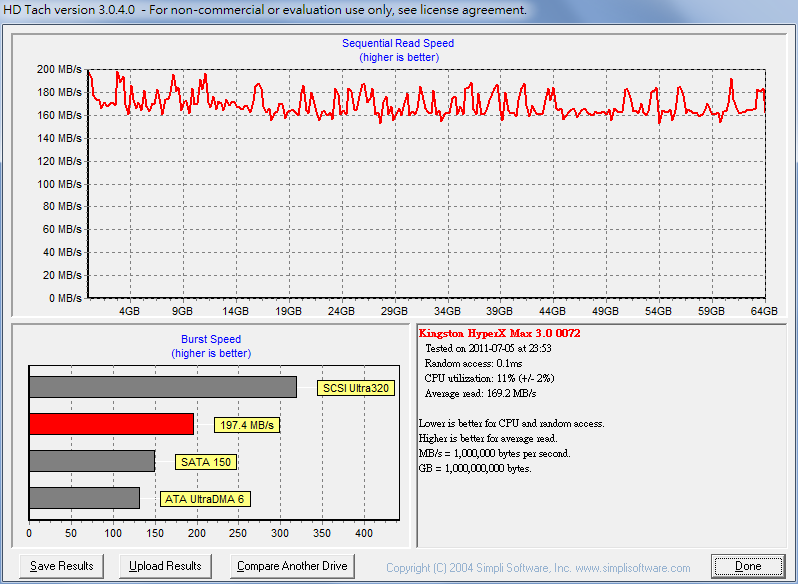
Task: Click the 200 MB/s axis label
Action: 59,69
